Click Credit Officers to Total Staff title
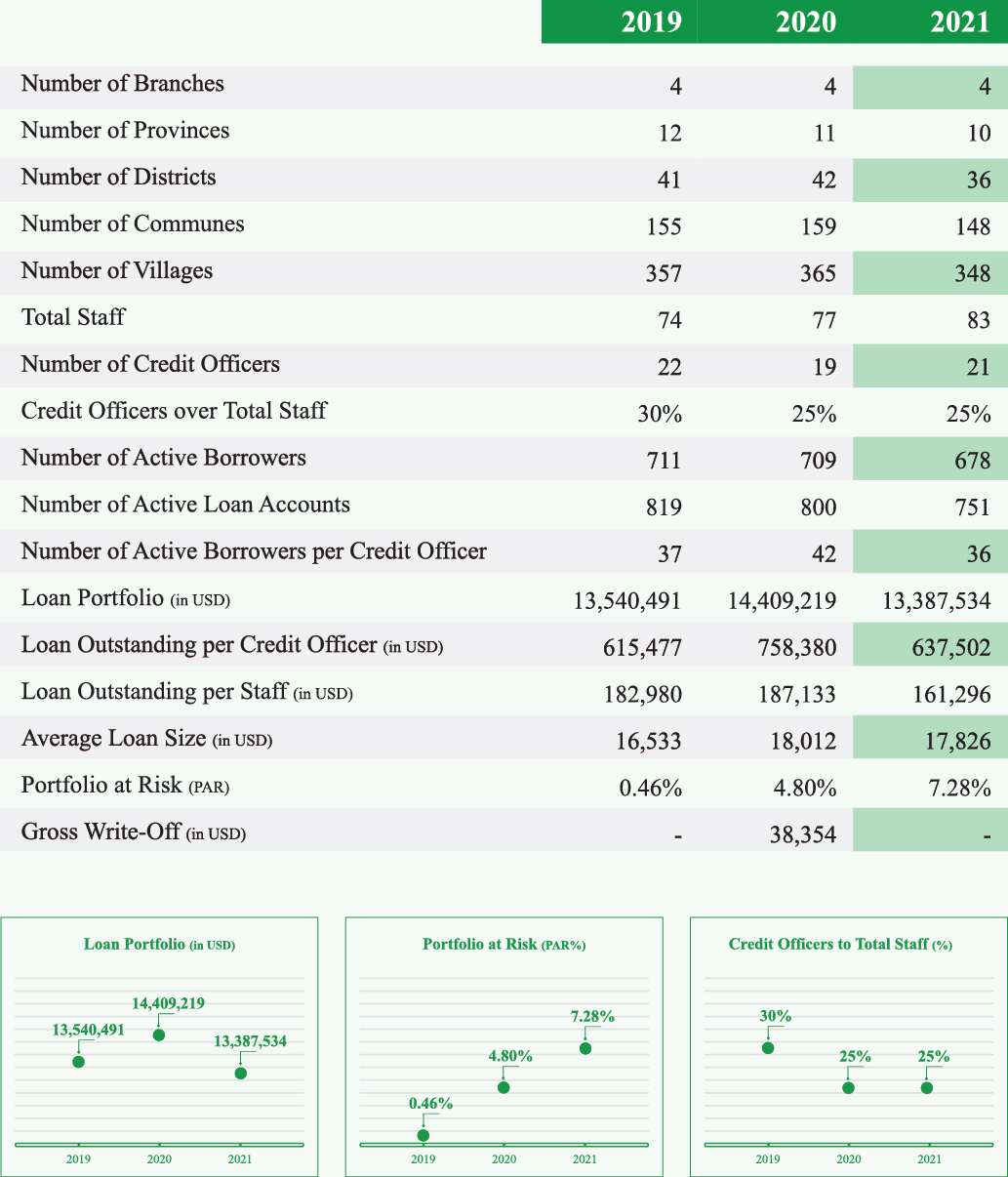 (840, 945)
